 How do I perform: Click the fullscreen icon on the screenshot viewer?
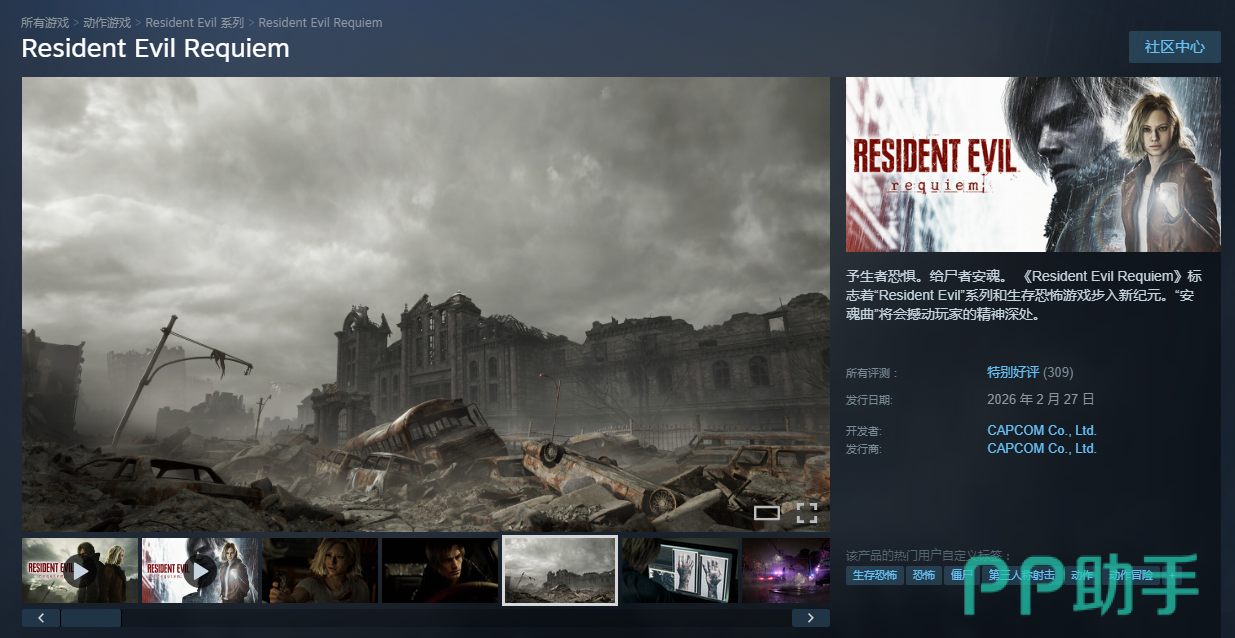pyautogui.click(x=806, y=514)
